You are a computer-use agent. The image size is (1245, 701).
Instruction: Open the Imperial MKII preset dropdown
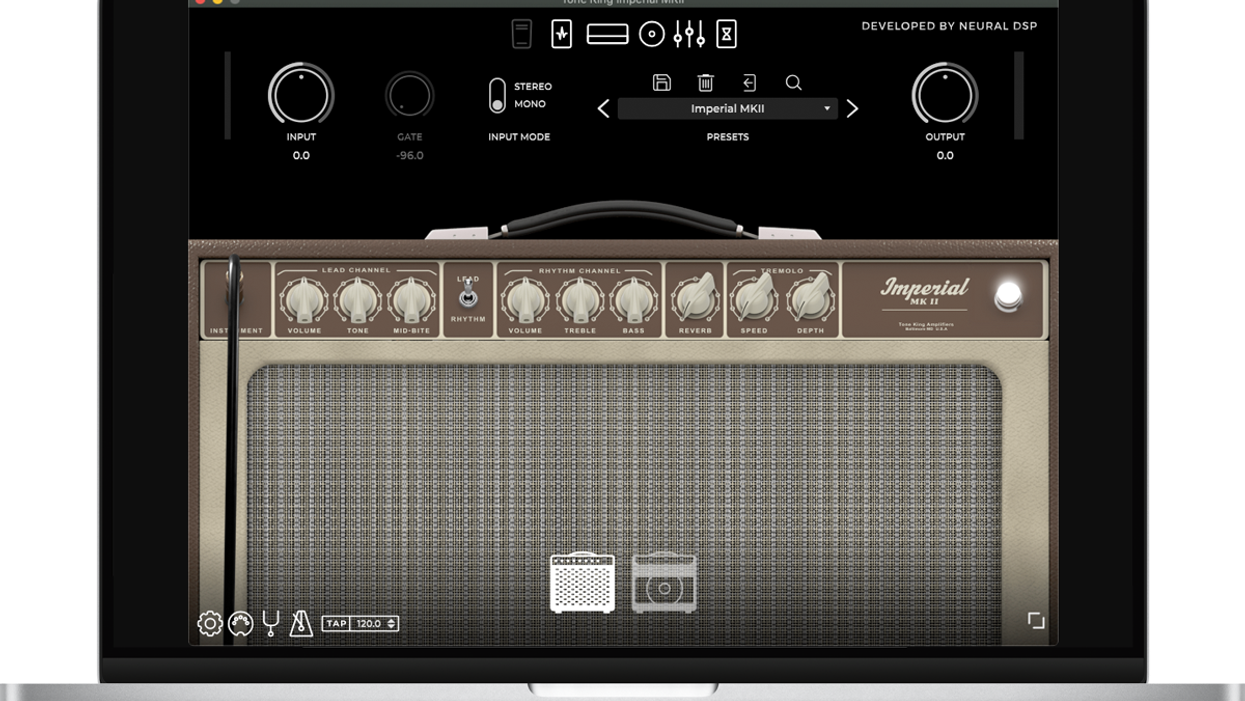click(x=727, y=108)
